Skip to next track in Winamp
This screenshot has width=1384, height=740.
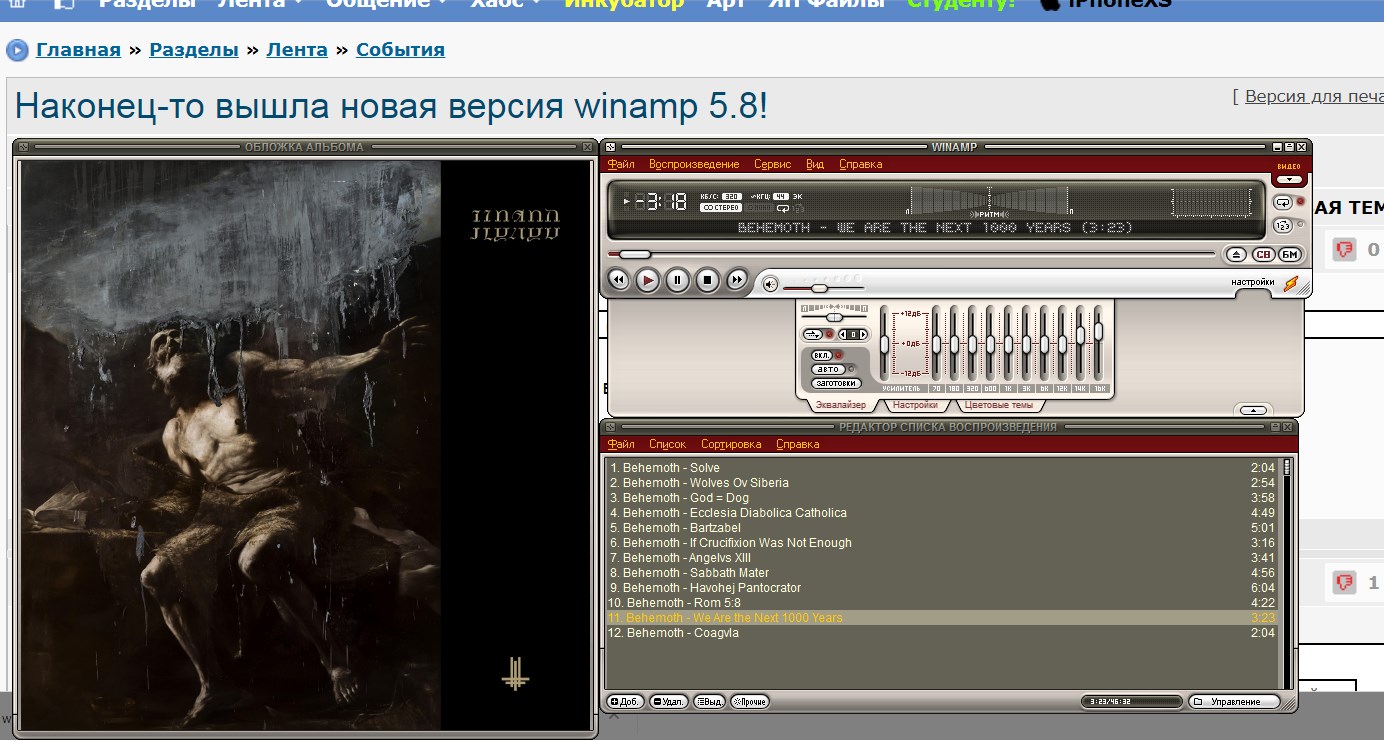point(737,280)
